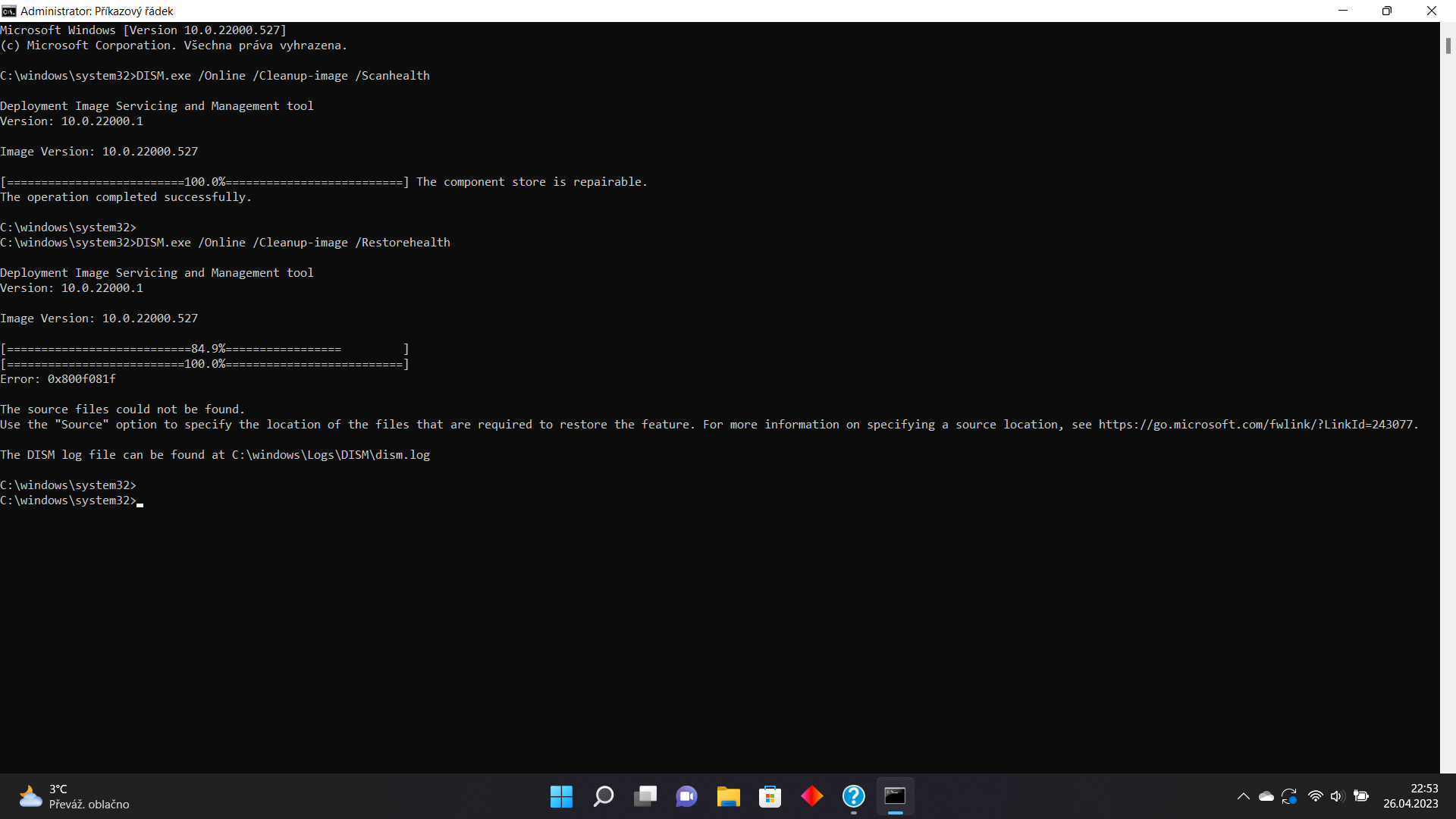
Task: Click the /Scanhealth command line
Action: point(215,76)
